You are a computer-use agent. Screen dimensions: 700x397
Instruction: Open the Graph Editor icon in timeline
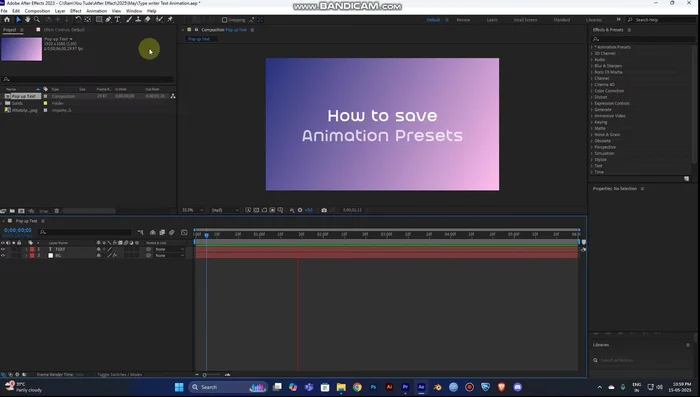184,232
